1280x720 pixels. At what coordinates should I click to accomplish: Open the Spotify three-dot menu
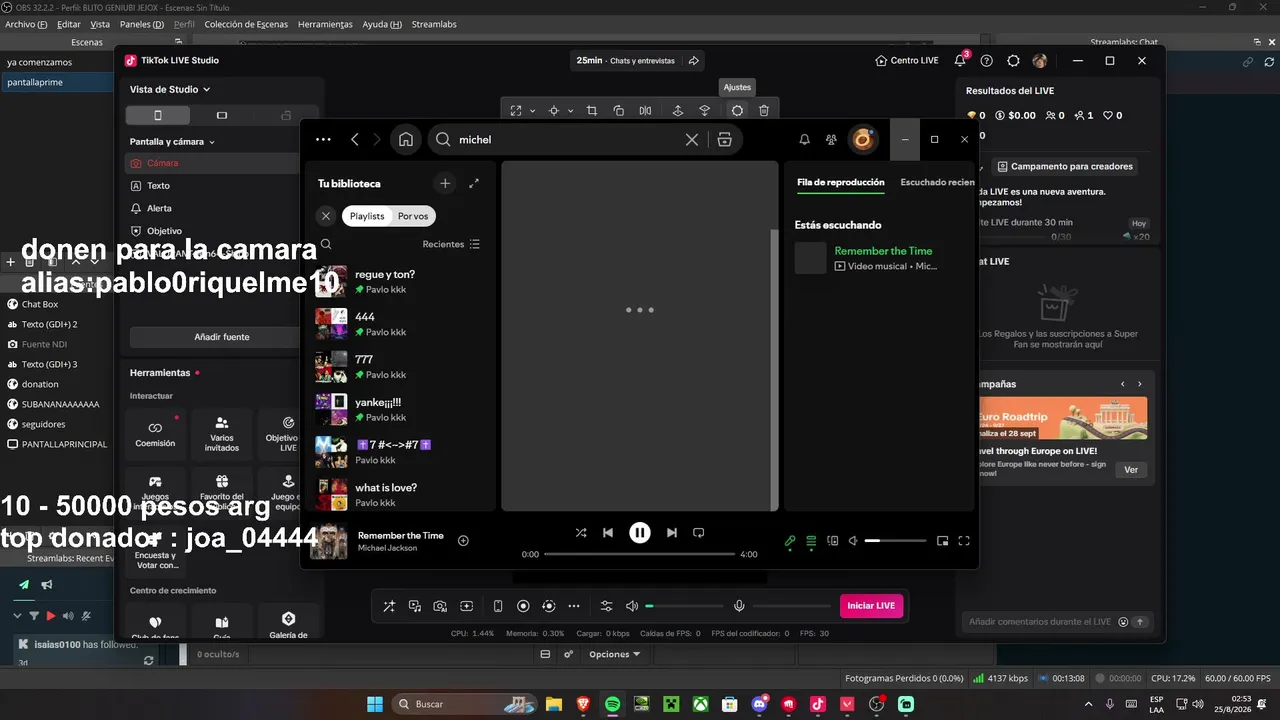click(323, 140)
